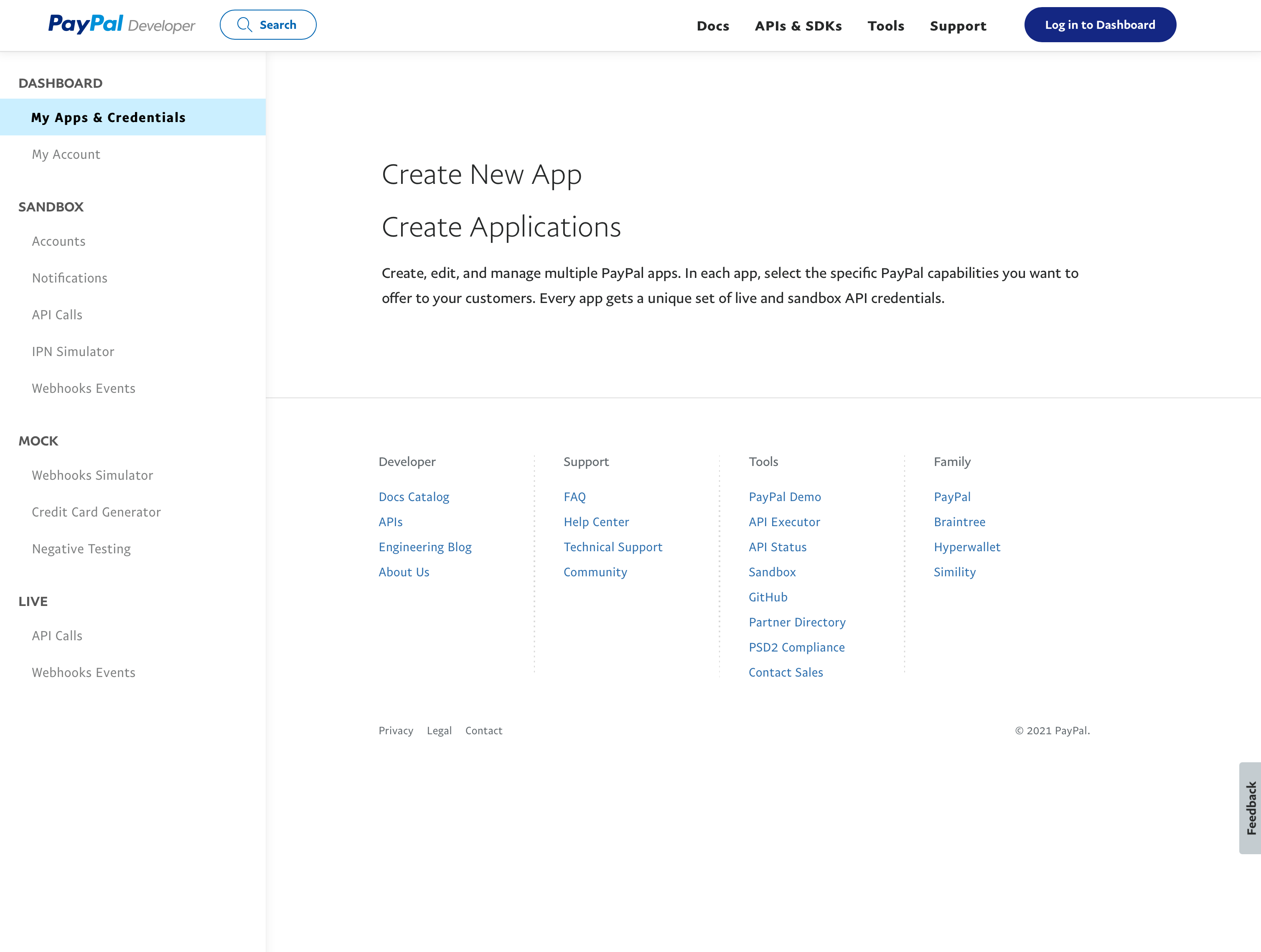Open the Docs menu

point(712,25)
